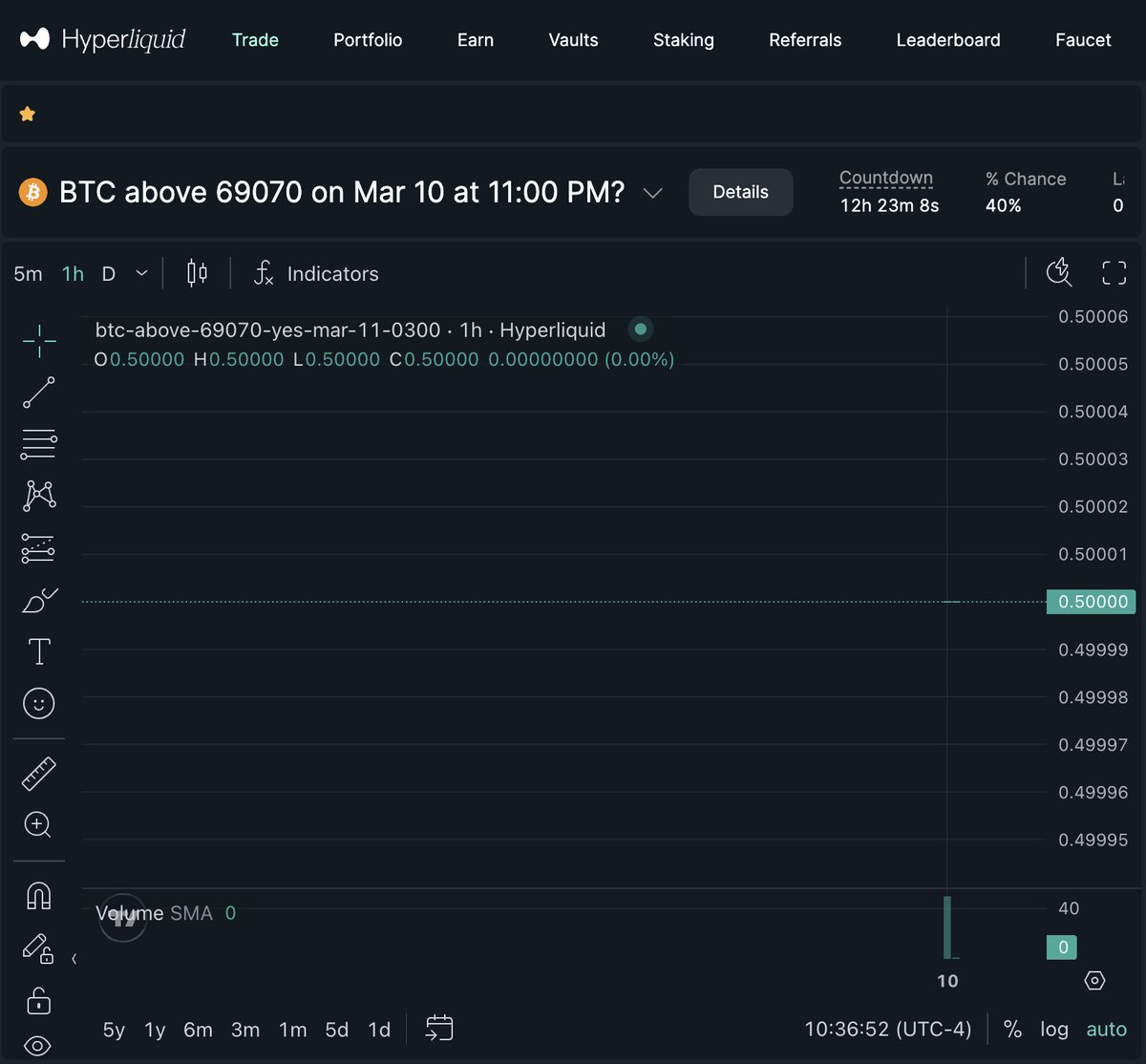Image resolution: width=1146 pixels, height=1064 pixels.
Task: Open the timezone menu at 10:36:52 (UTC-4)
Action: tap(888, 1030)
